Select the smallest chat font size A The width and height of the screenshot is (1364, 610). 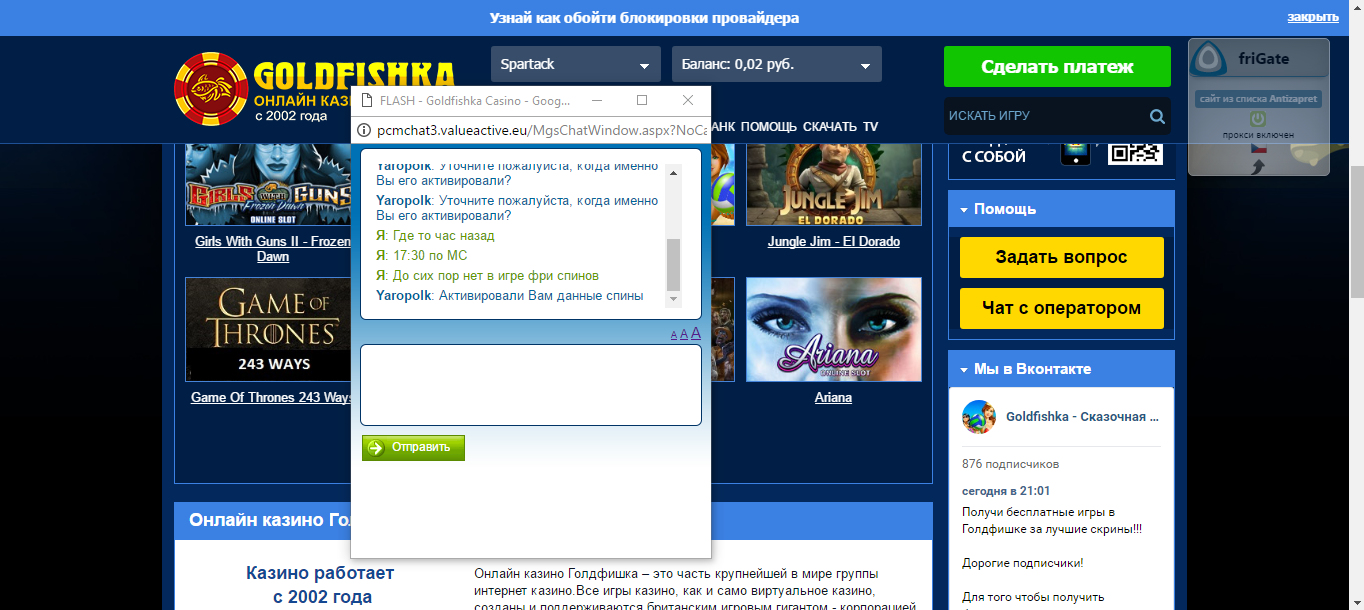(673, 336)
